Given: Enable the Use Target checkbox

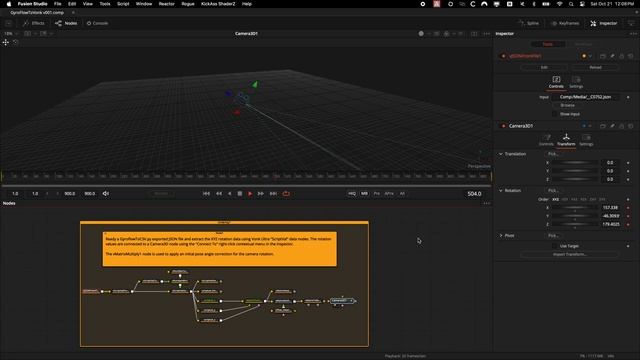Looking at the screenshot, I should tap(554, 246).
